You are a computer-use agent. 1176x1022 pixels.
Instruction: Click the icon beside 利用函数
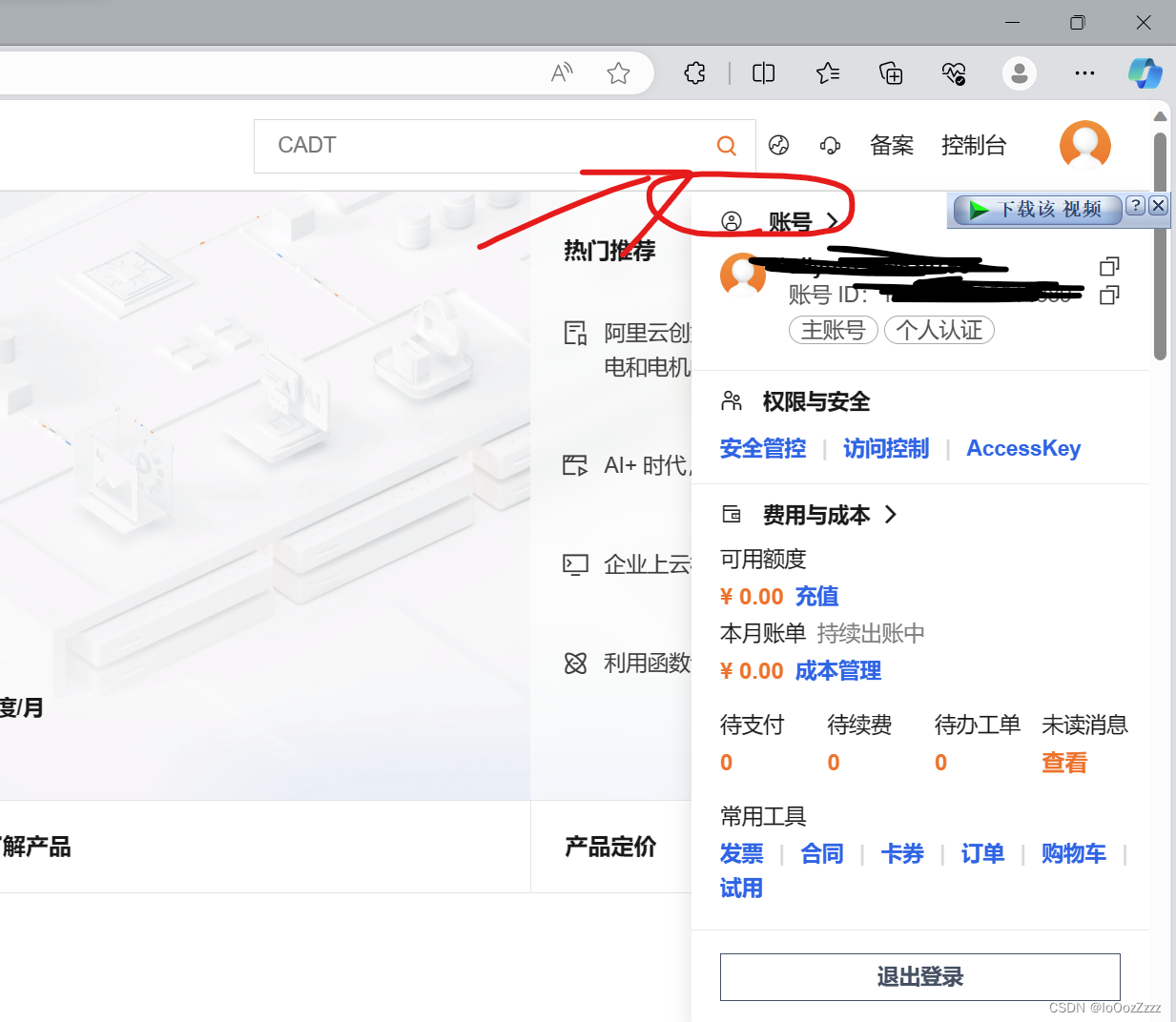[x=575, y=664]
